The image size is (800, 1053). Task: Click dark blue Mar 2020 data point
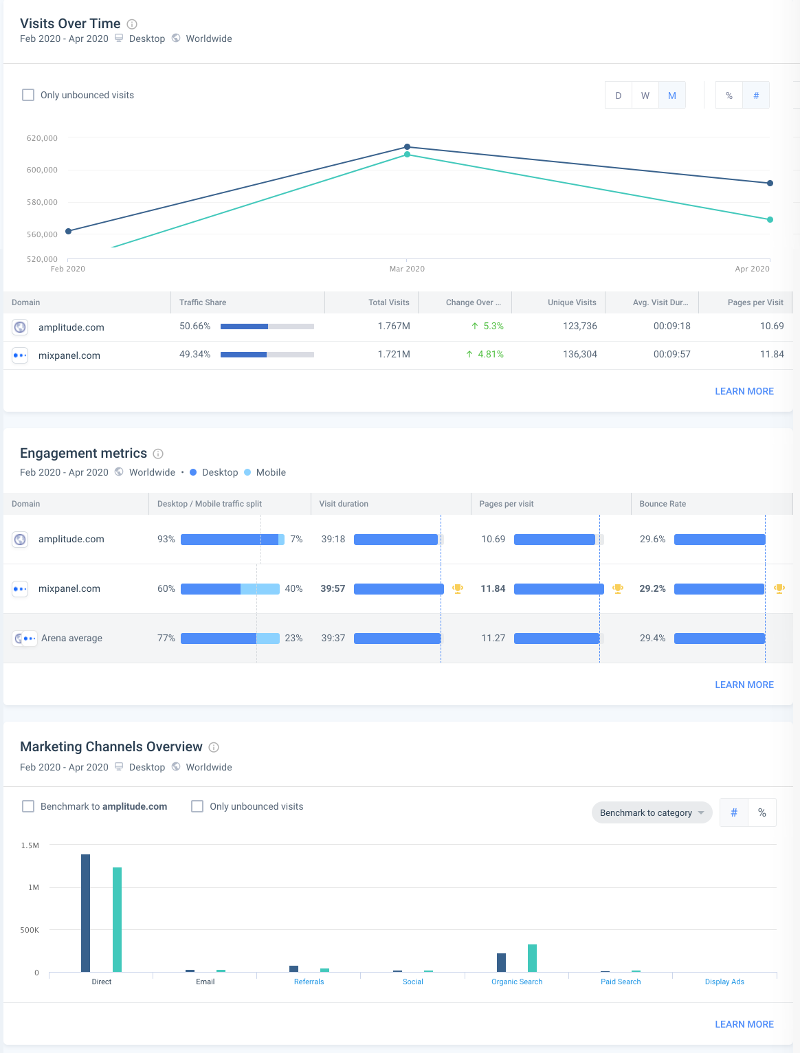click(x=407, y=147)
